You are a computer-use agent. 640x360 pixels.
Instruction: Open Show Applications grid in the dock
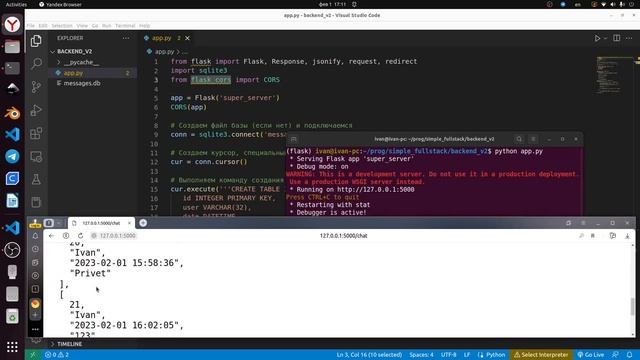tap(12, 347)
